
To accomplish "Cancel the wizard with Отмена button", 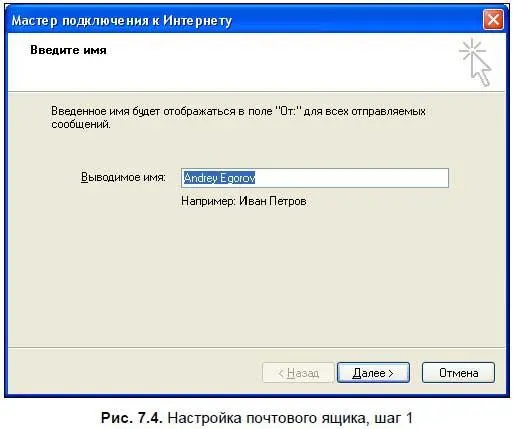I will coord(458,373).
